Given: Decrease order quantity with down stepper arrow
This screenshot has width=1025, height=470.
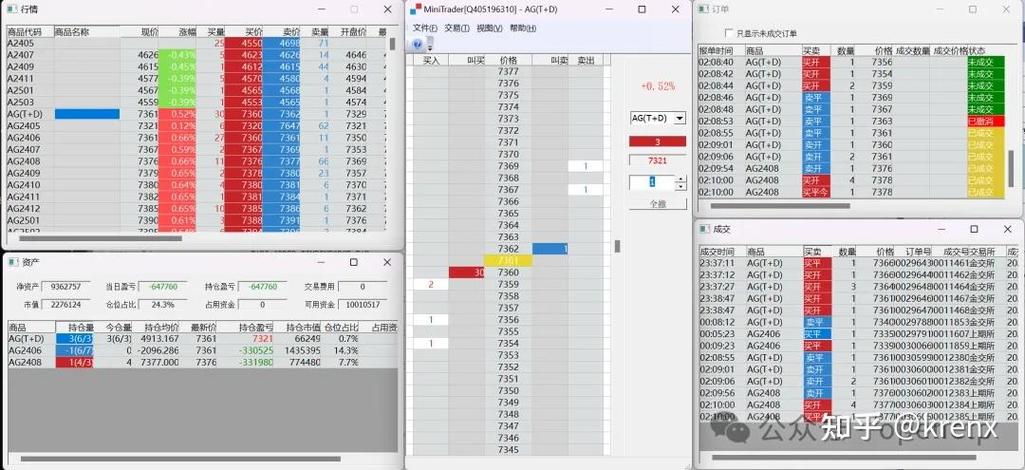Looking at the screenshot, I should tap(681, 187).
